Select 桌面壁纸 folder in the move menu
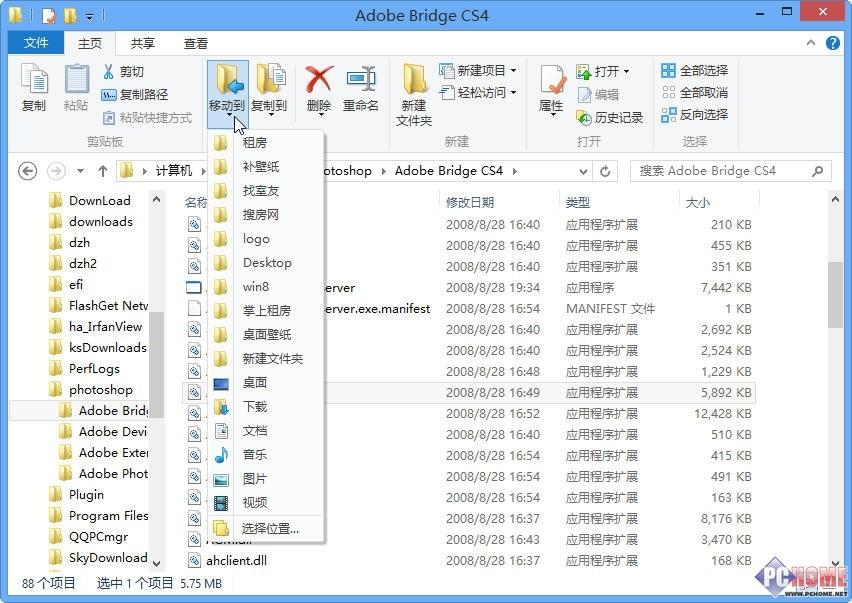852x603 pixels. click(266, 335)
